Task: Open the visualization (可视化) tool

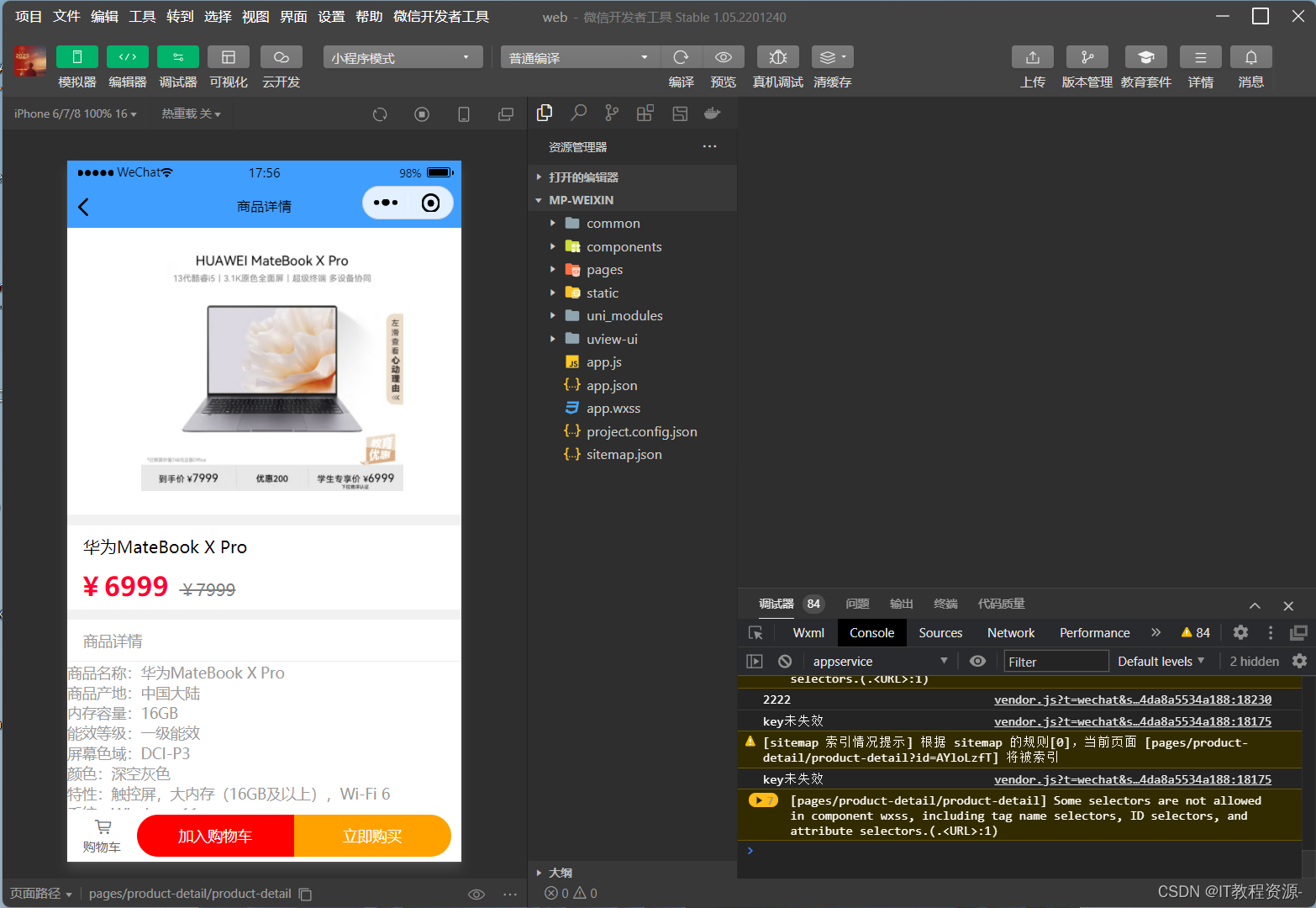Action: 229,56
